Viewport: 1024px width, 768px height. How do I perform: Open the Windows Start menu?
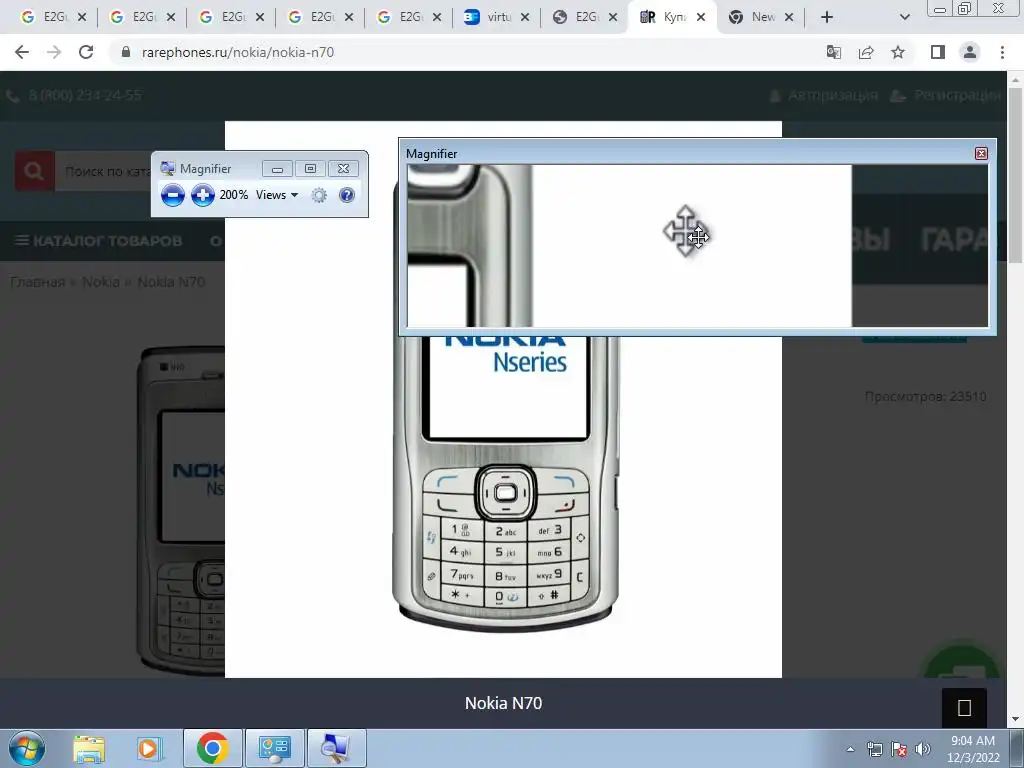(27, 748)
